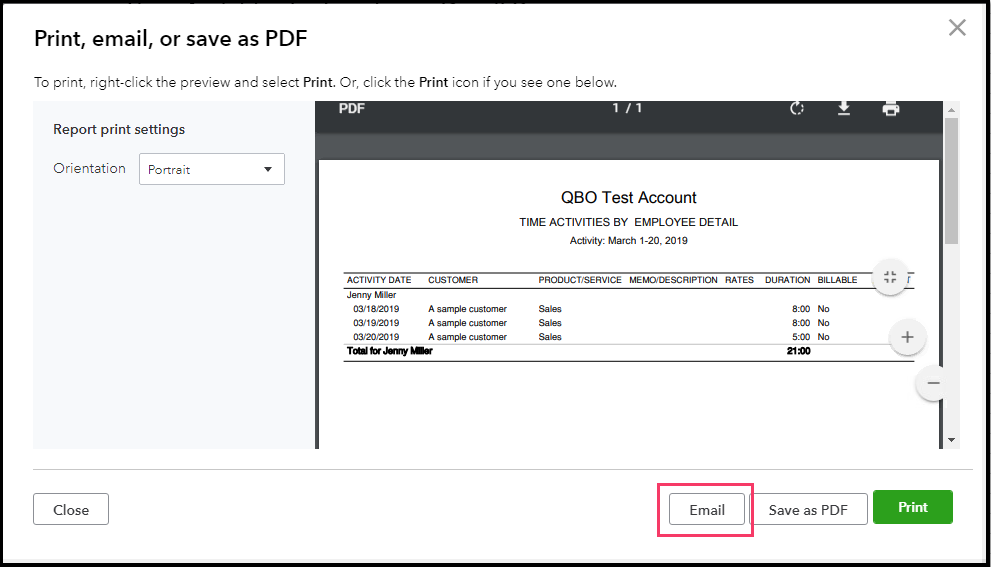Screen dimensions: 991x567
Task: Click the 5:00 duration value
Action: (x=801, y=337)
